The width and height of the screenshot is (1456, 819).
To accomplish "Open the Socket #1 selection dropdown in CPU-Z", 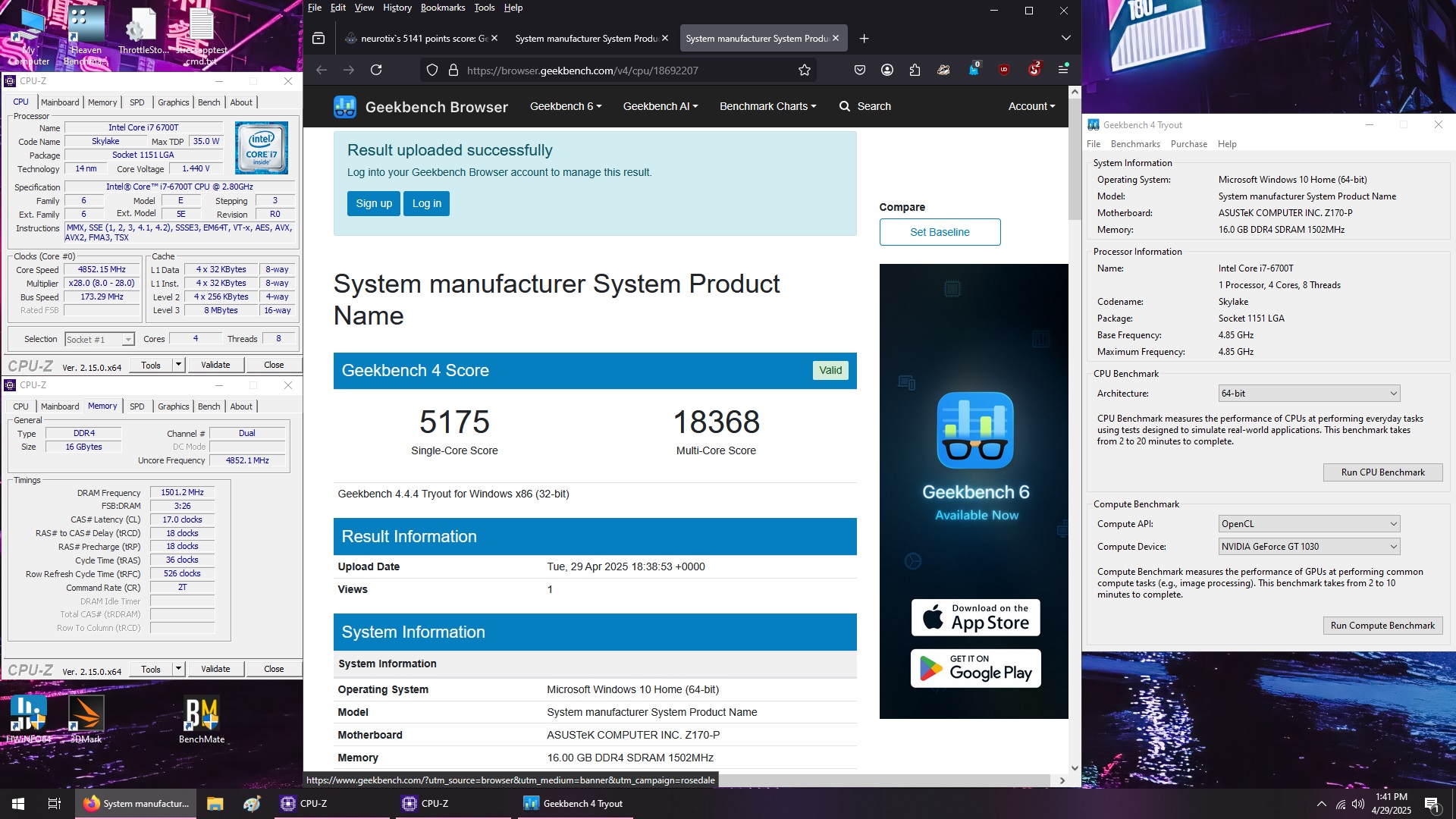I will pos(99,340).
